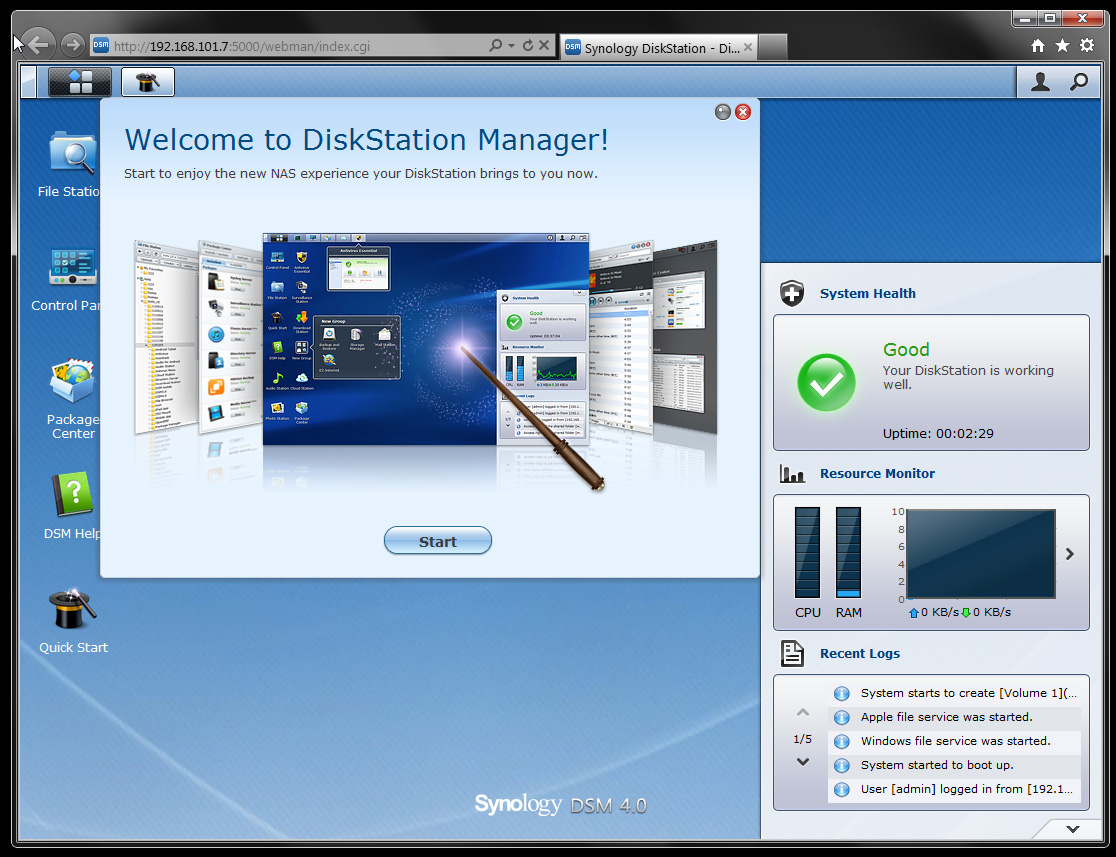Open the System Health heading link
1116x857 pixels.
click(x=868, y=293)
